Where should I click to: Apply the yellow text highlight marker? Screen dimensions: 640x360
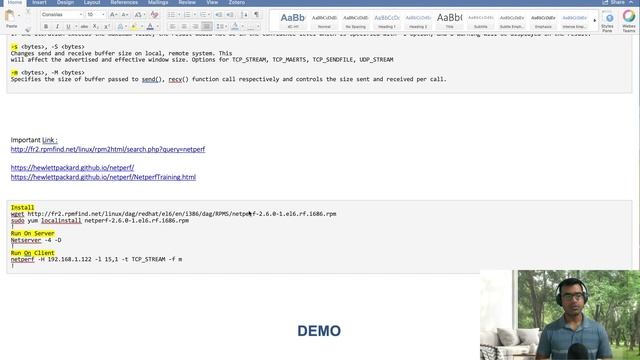click(x=134, y=27)
